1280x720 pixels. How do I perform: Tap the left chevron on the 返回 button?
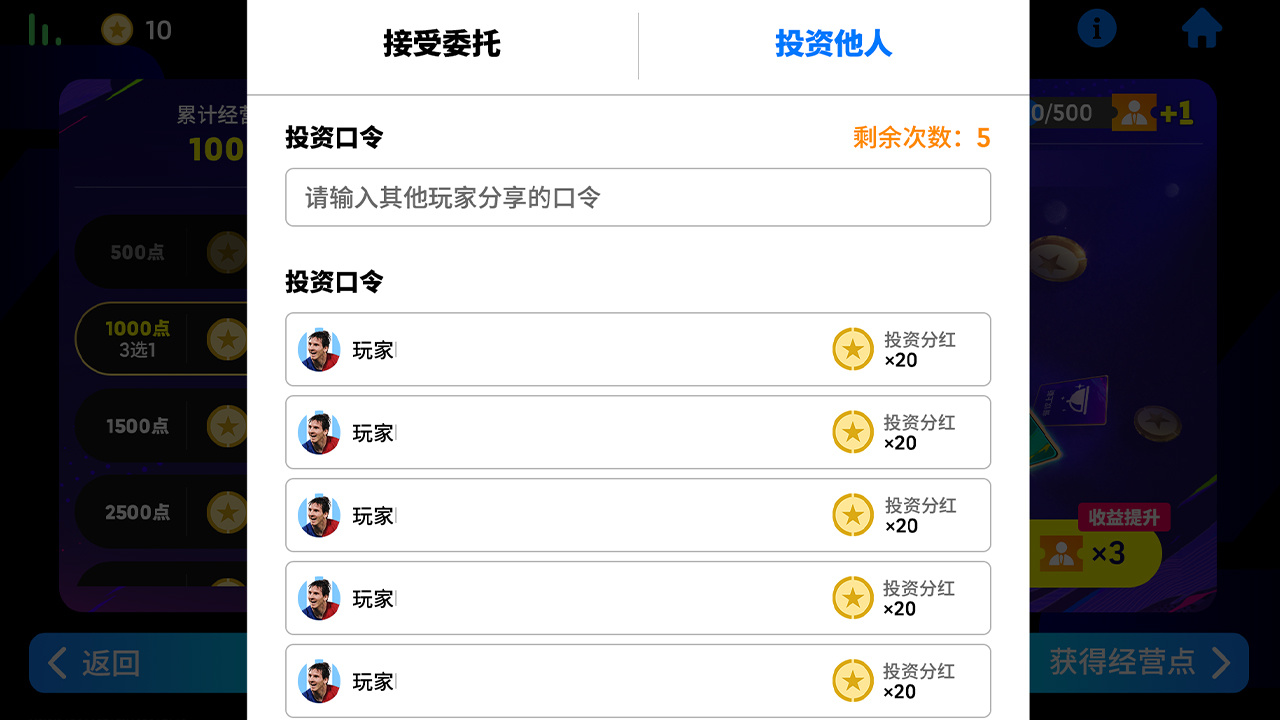[57, 663]
